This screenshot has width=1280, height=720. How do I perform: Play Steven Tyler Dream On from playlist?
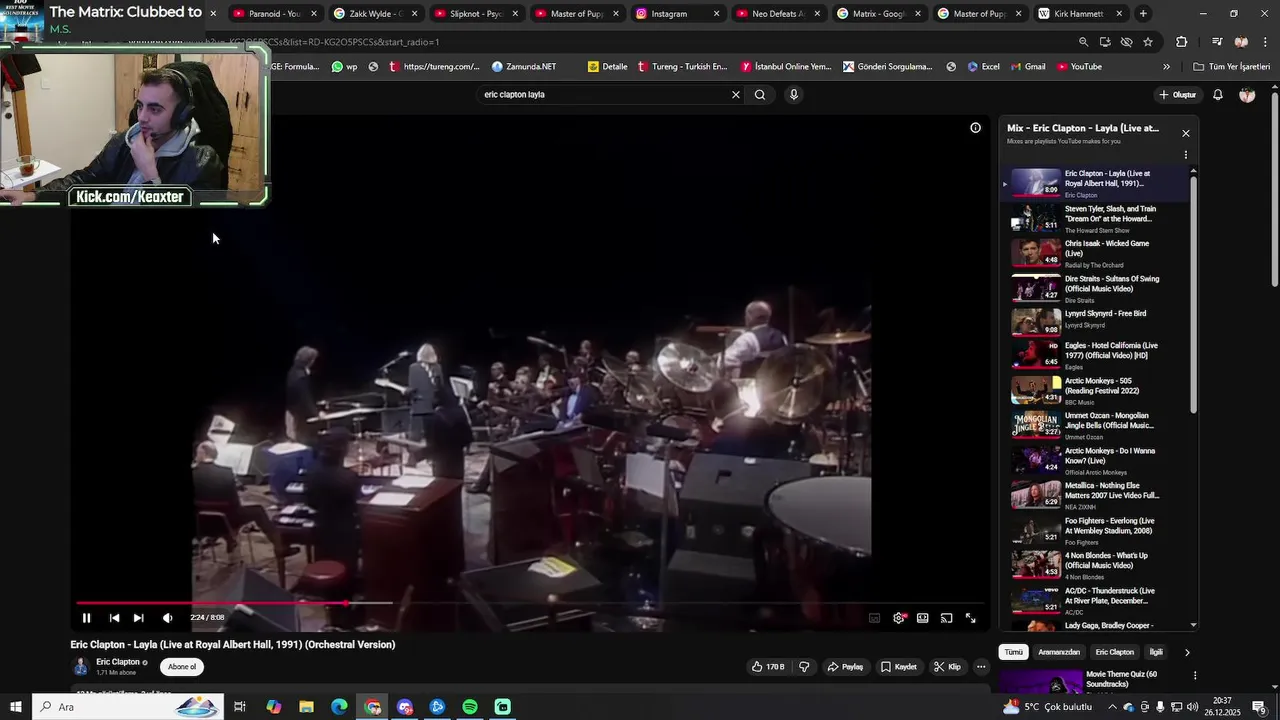(x=1098, y=218)
